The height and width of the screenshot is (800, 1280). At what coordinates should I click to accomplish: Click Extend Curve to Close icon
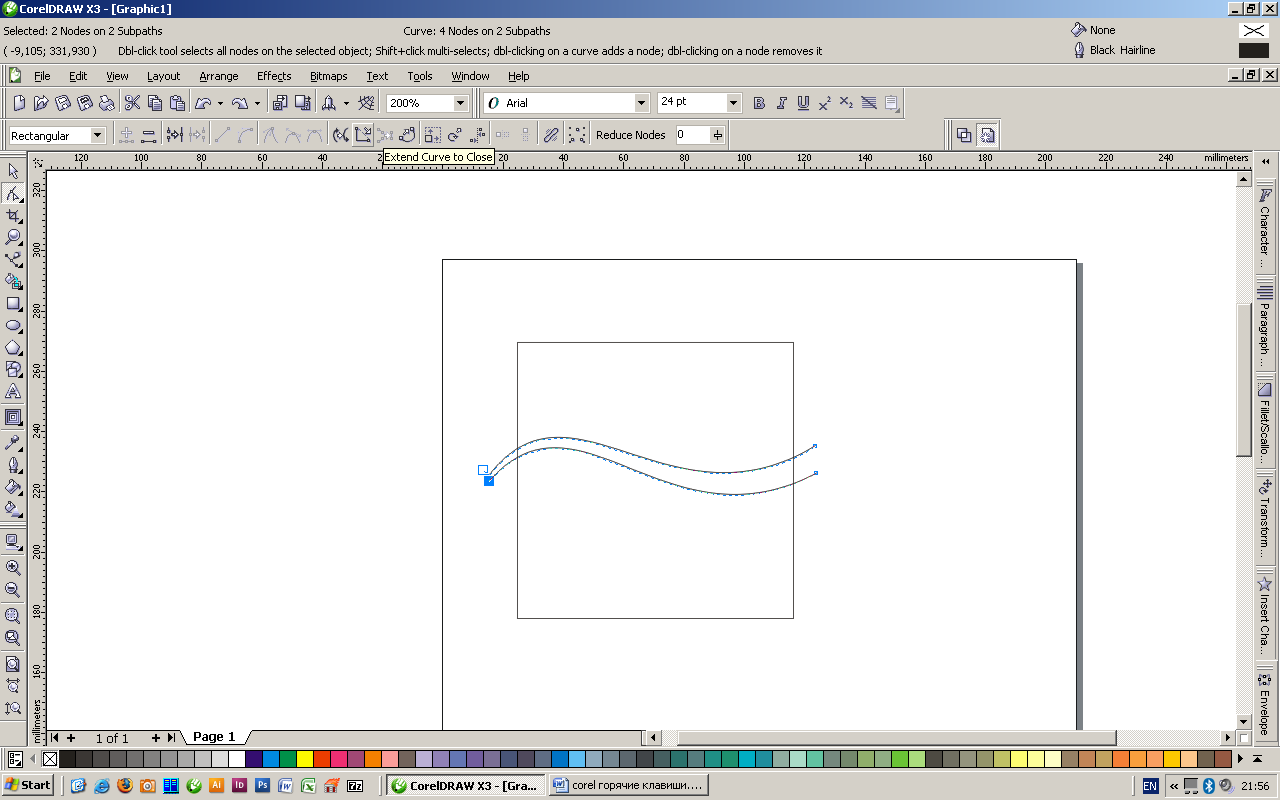pos(362,135)
